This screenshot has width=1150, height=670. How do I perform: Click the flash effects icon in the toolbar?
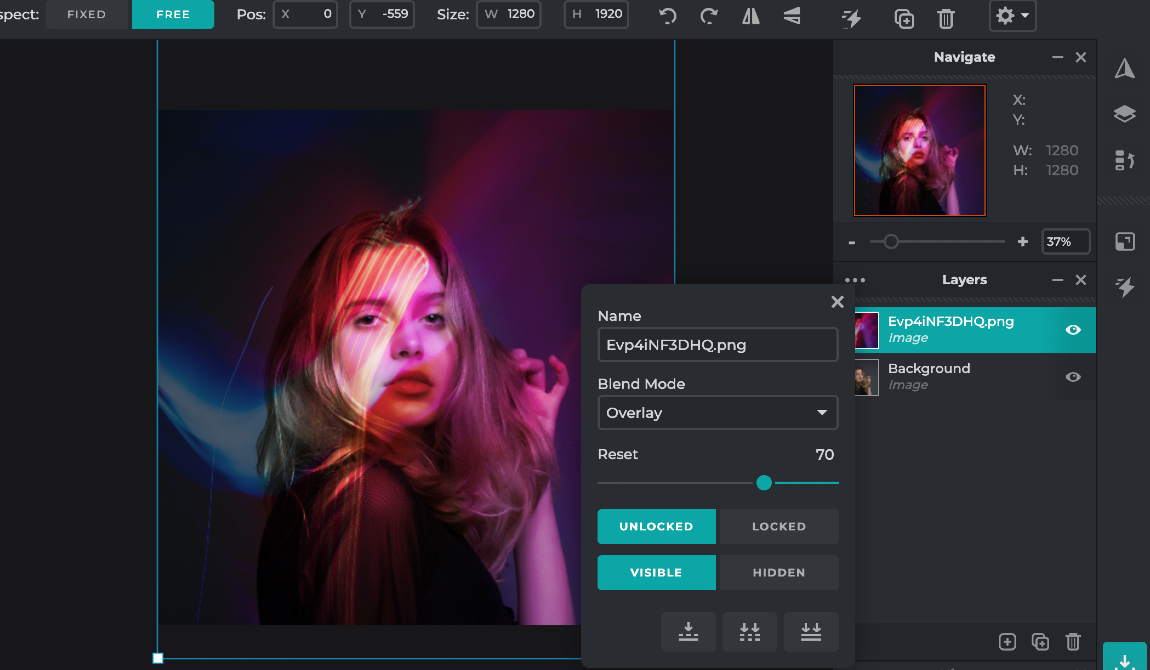tap(851, 16)
